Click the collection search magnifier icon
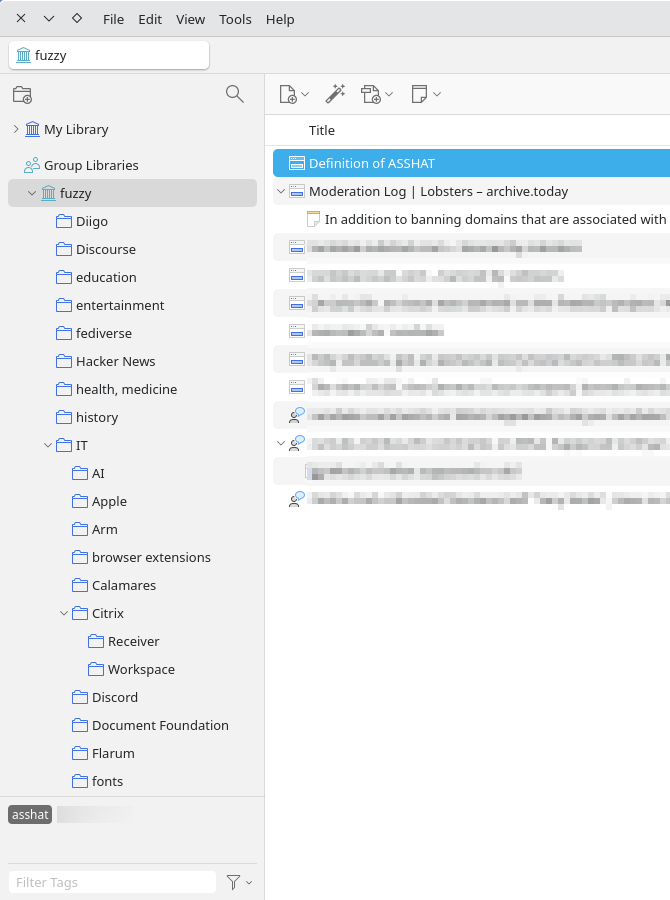 click(235, 94)
